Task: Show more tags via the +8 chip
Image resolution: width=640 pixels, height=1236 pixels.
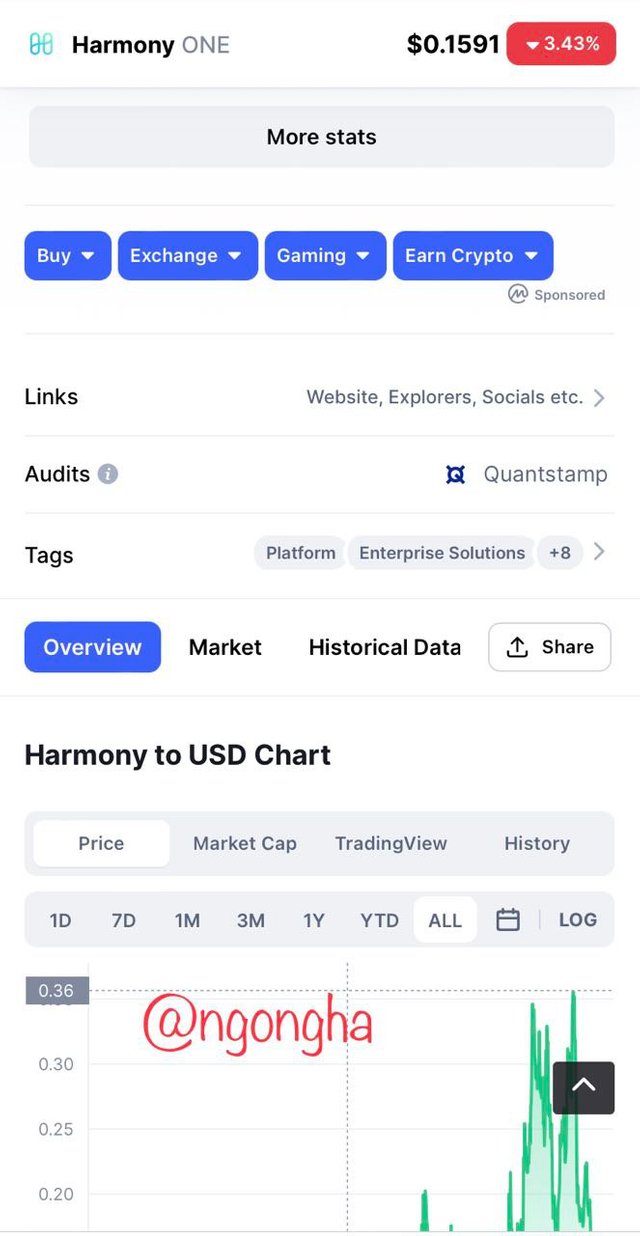Action: click(x=560, y=552)
